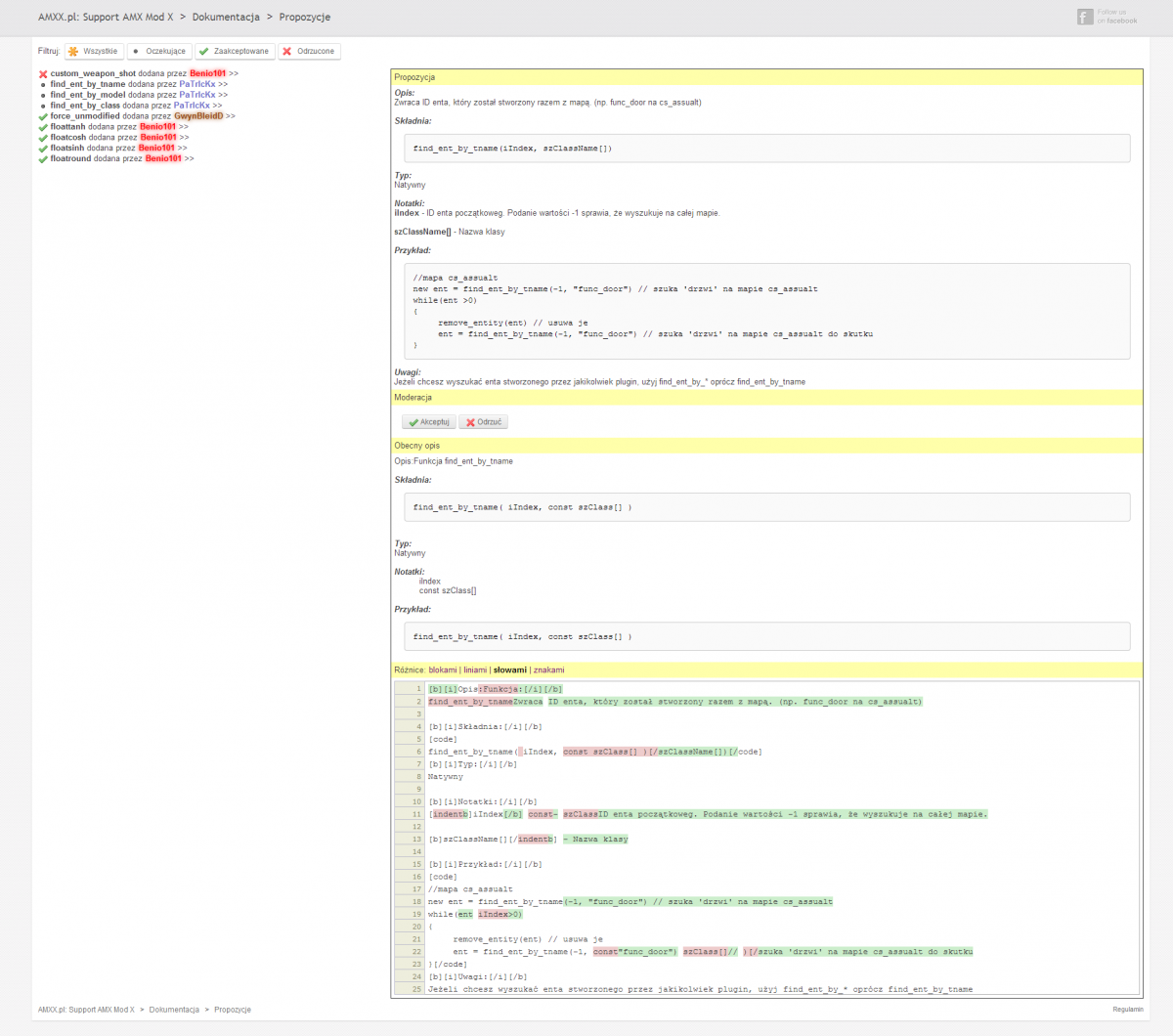
Task: Click the green check icon beside floatcosh
Action: click(x=43, y=138)
